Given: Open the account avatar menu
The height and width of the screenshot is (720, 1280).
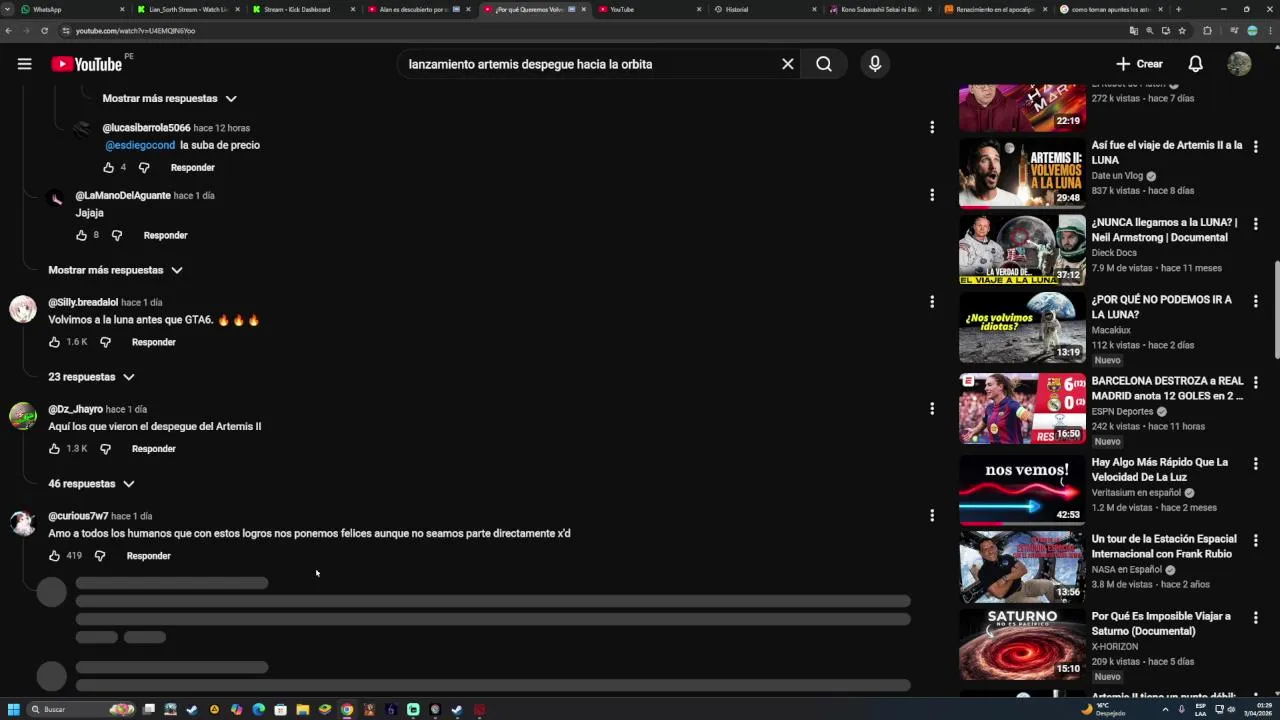Looking at the screenshot, I should tap(1239, 64).
